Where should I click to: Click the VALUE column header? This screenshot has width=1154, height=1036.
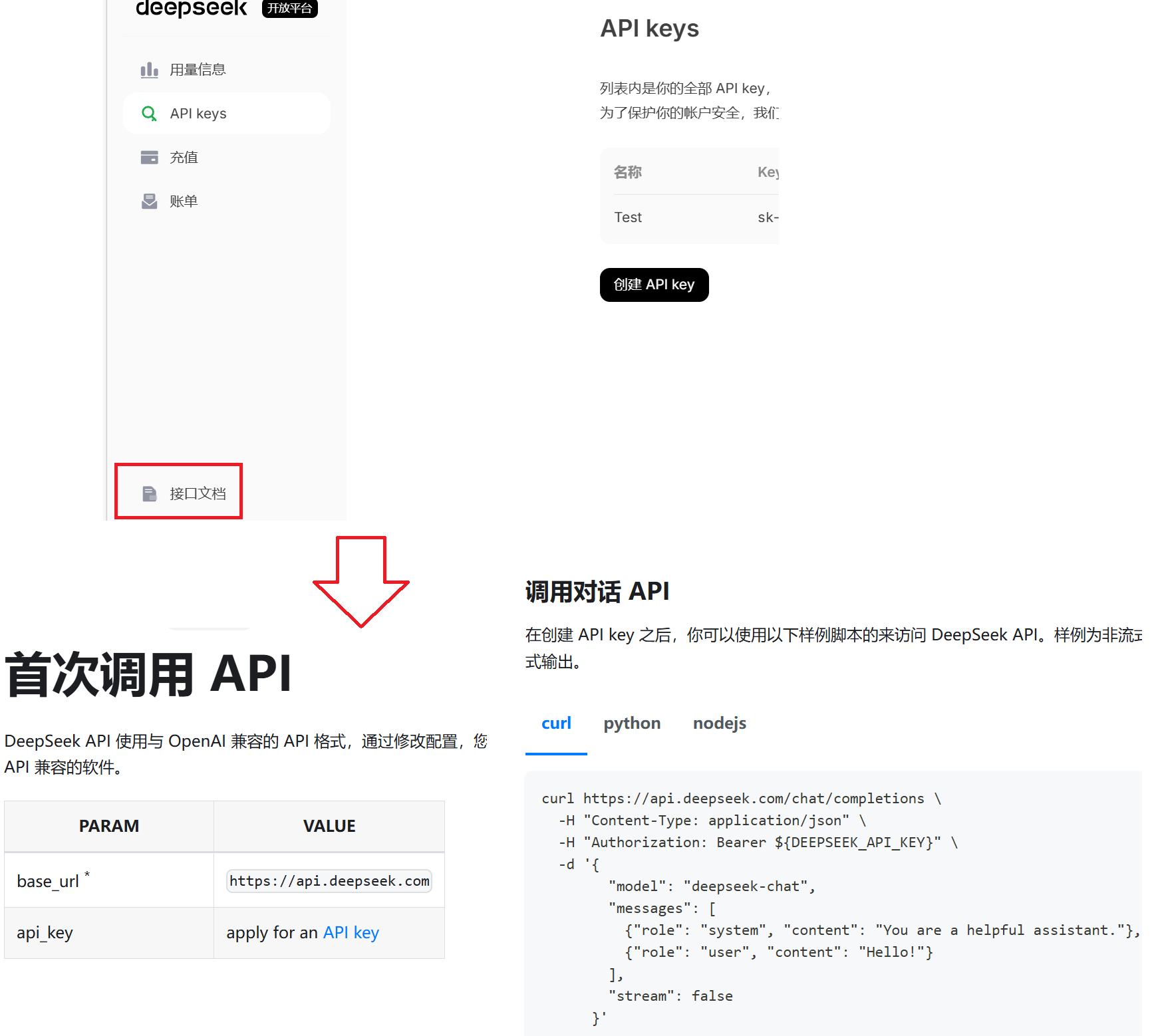329,826
